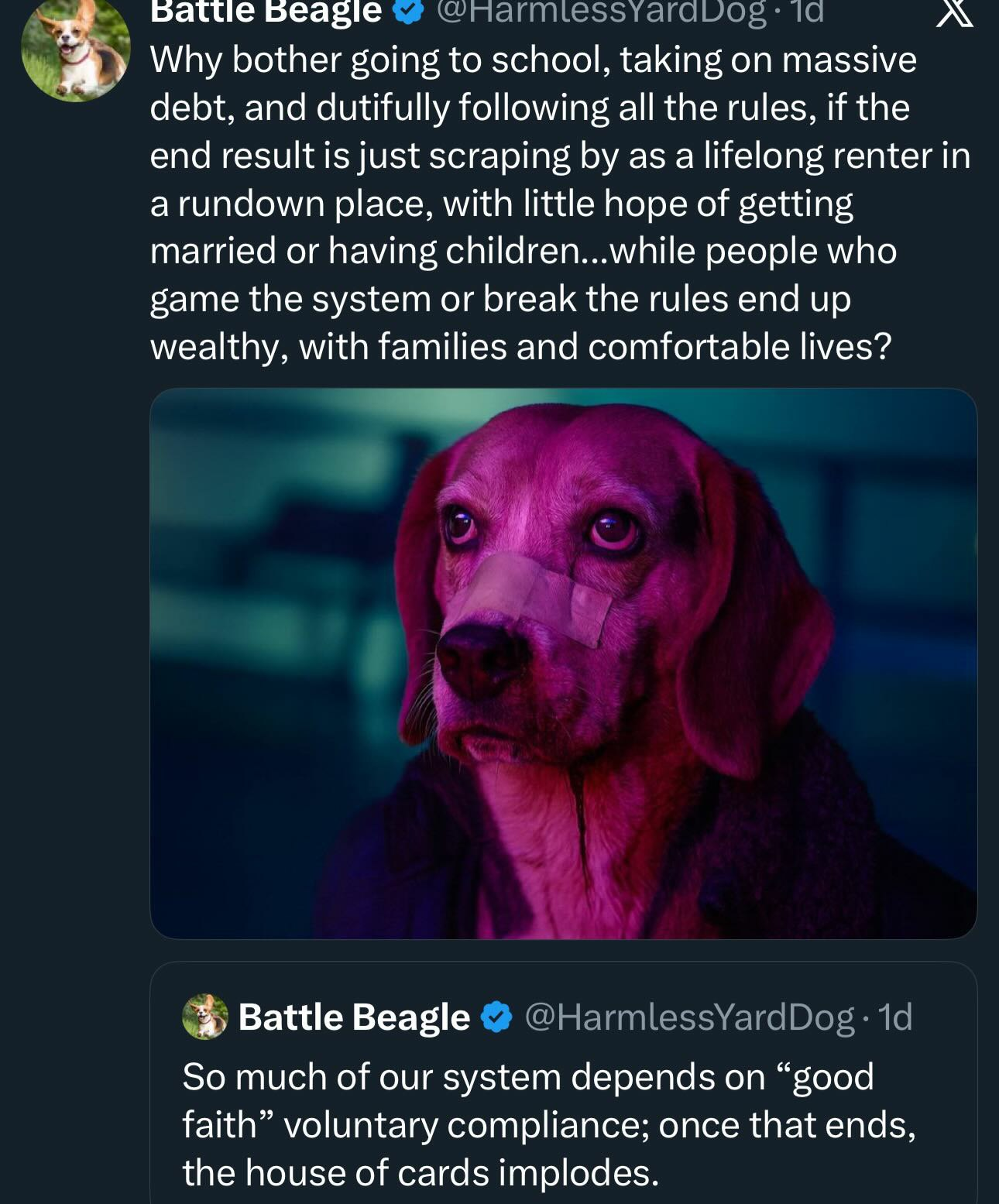Click the 1d timestamp in quoted post

895,1017
